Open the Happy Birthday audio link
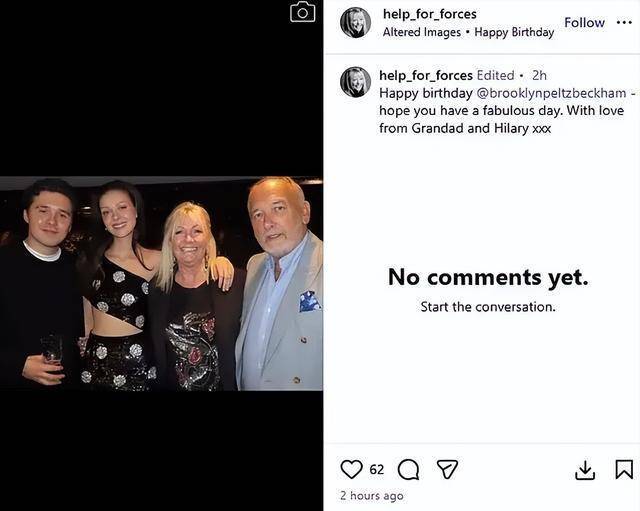640x511 pixels. (x=514, y=32)
